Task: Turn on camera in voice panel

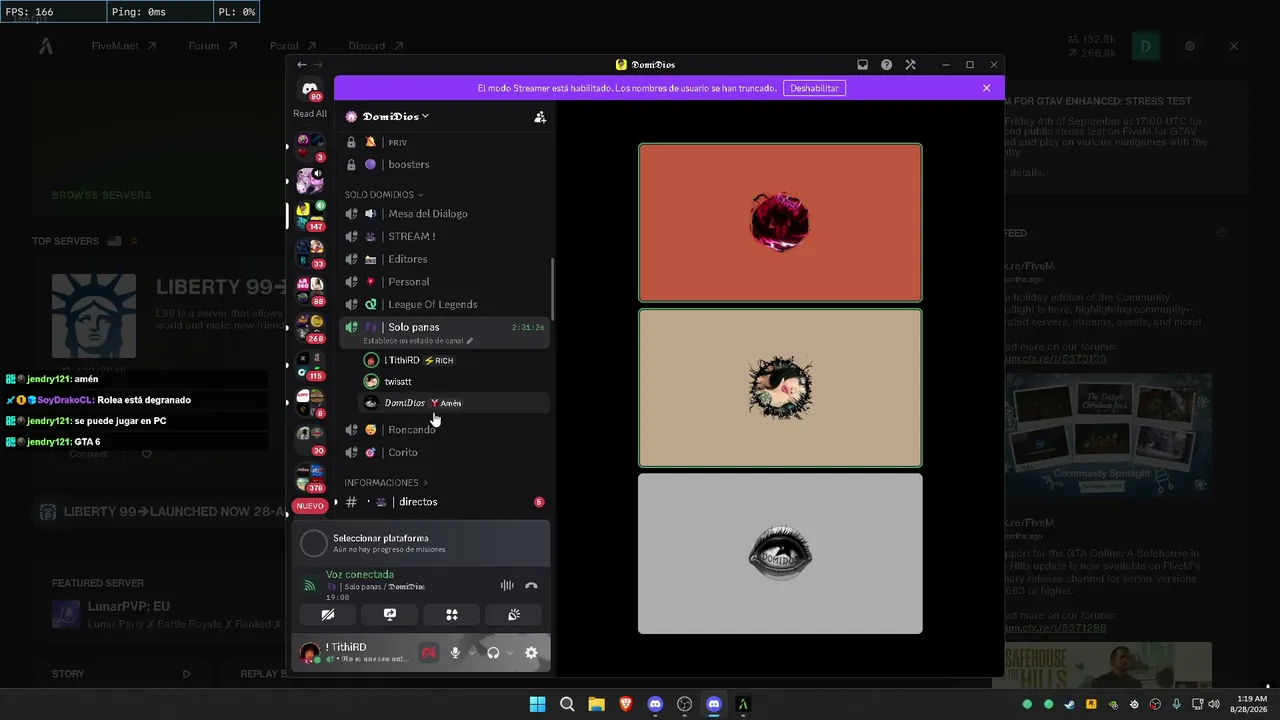Action: (x=328, y=615)
